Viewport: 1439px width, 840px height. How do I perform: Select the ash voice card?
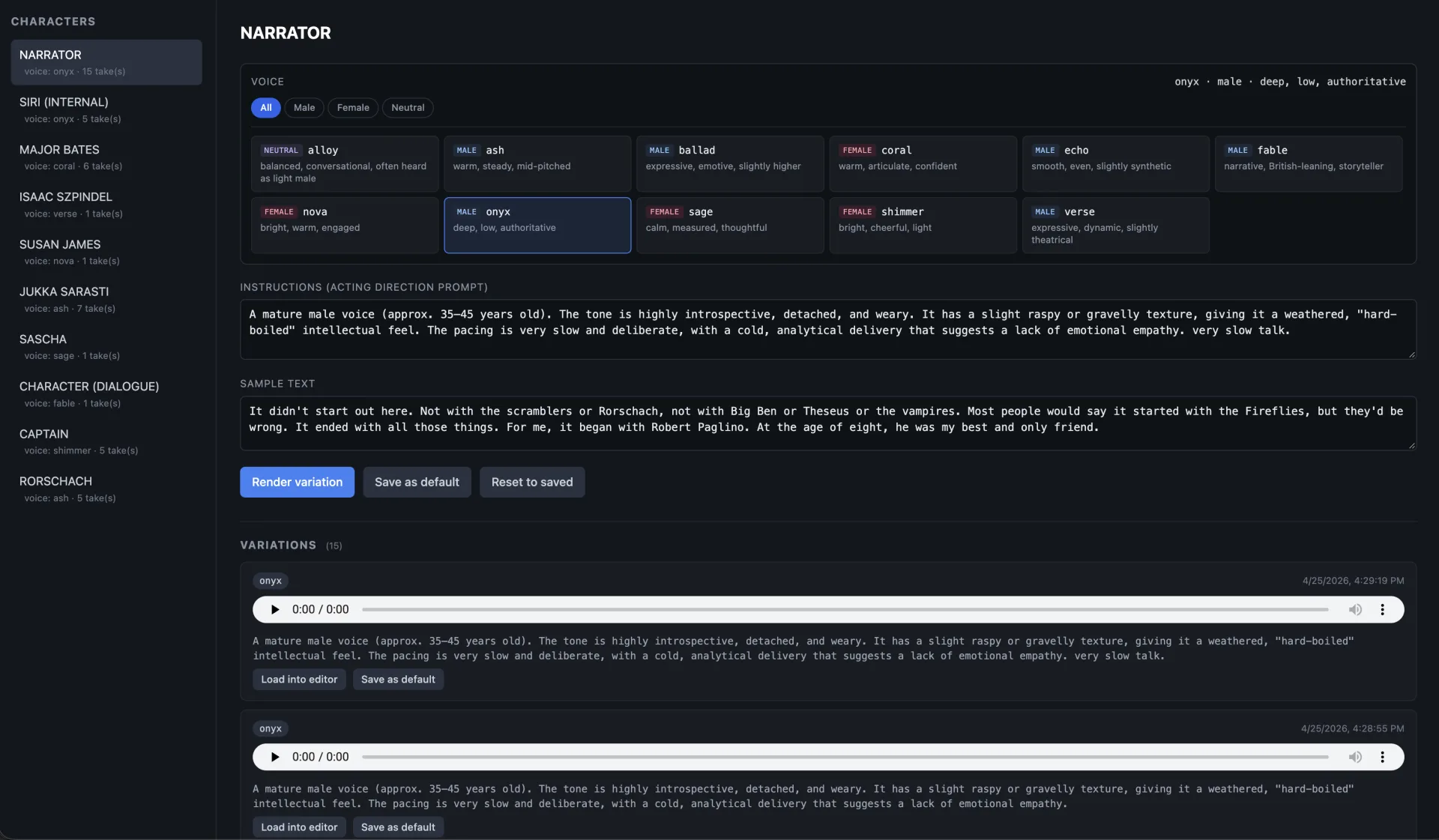click(537, 163)
